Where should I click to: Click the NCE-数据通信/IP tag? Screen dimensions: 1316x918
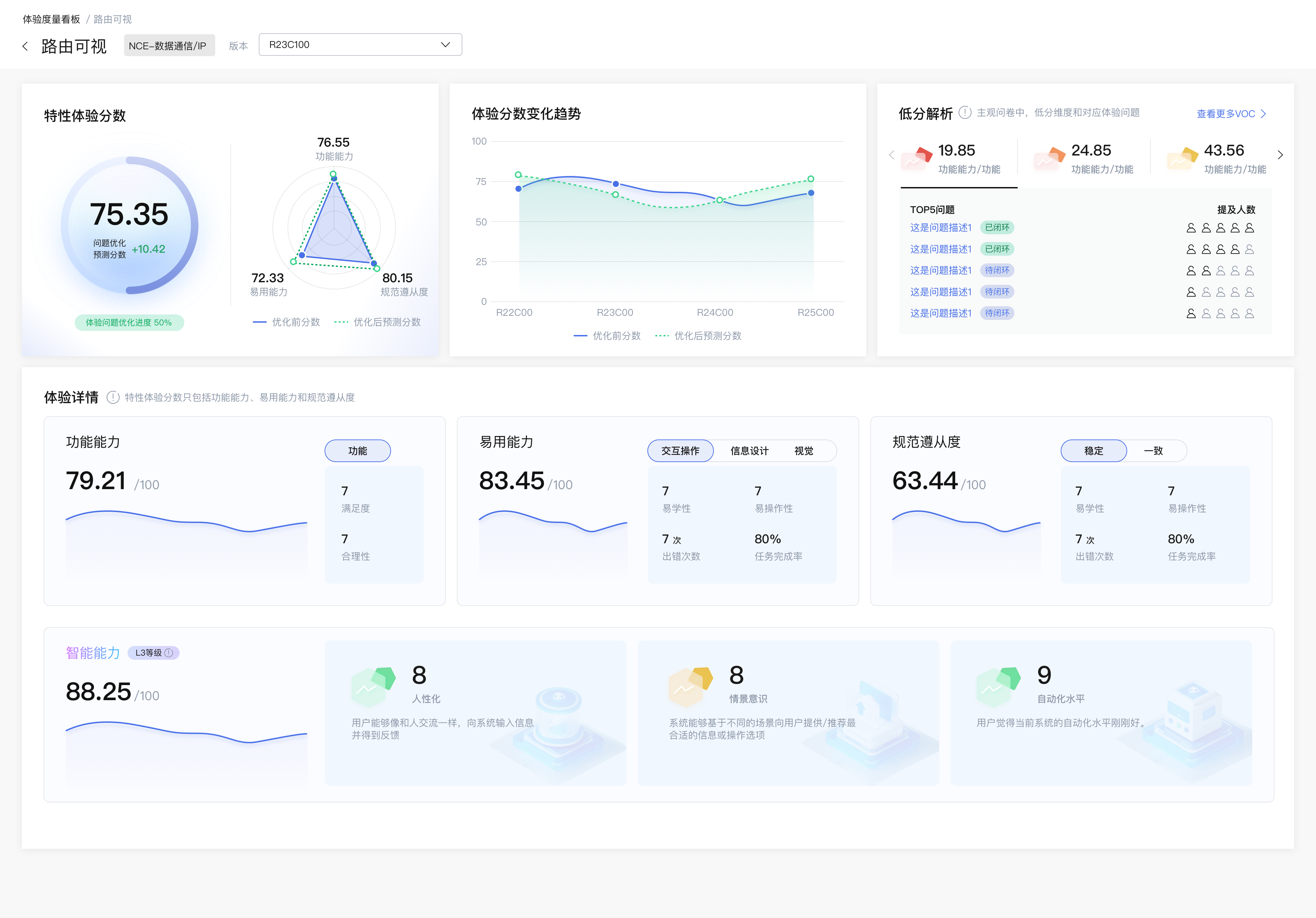point(169,46)
